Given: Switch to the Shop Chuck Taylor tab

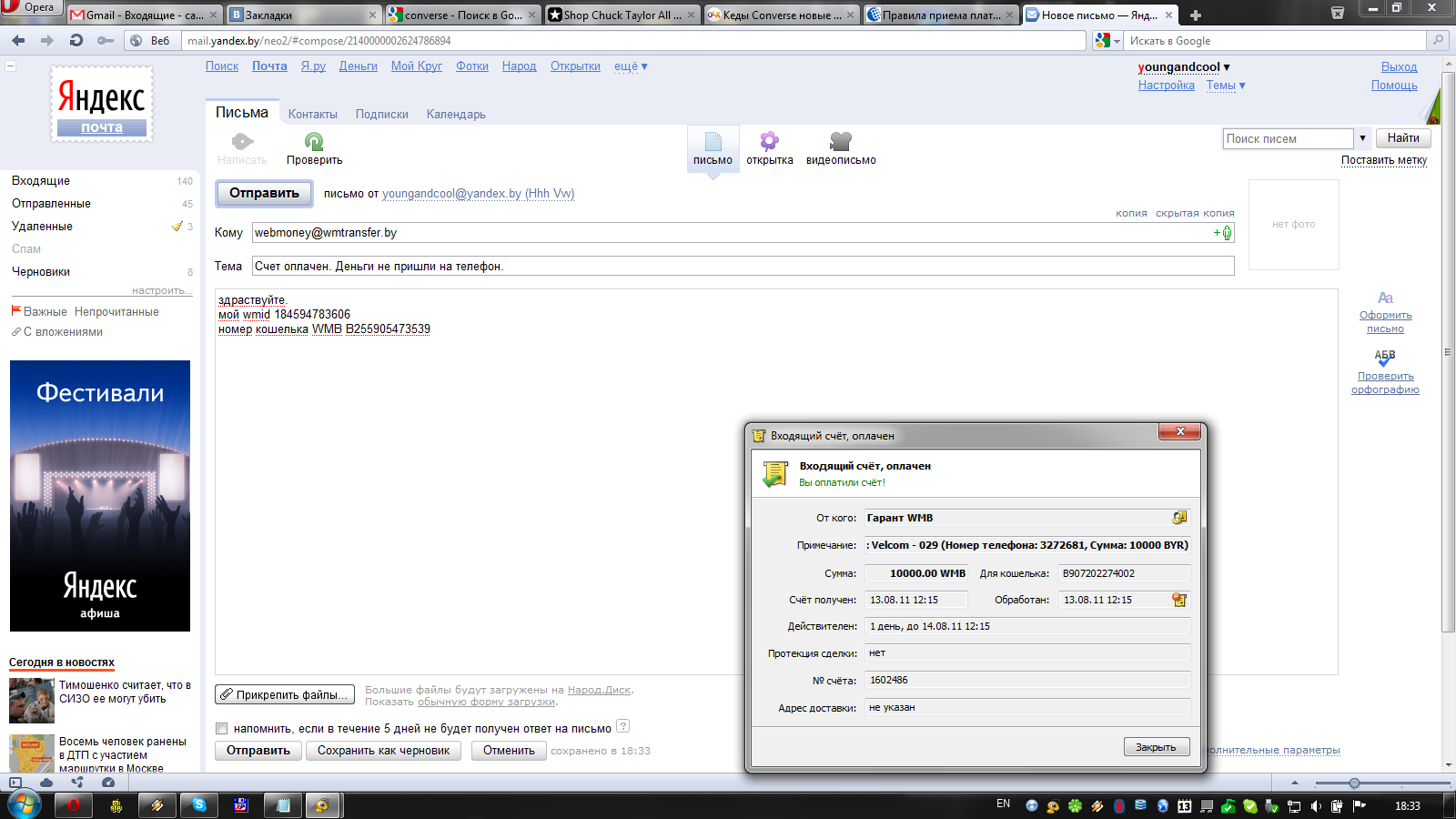Looking at the screenshot, I should pos(622,15).
